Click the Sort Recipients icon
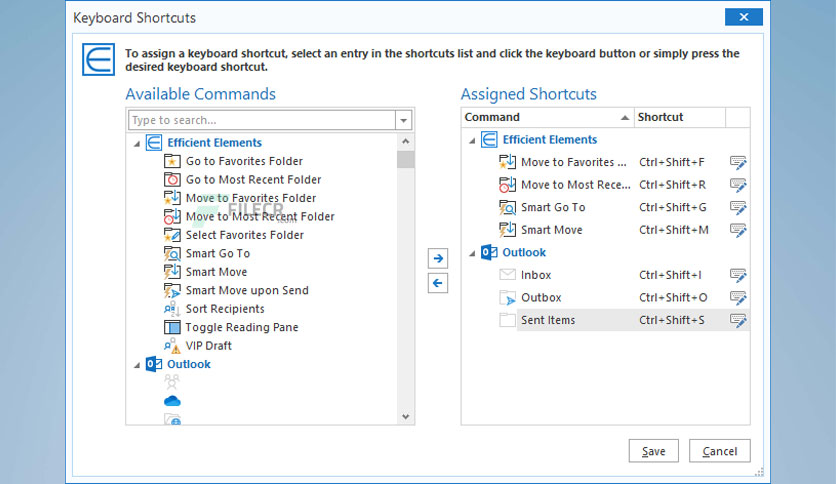This screenshot has width=836, height=484. click(x=172, y=309)
